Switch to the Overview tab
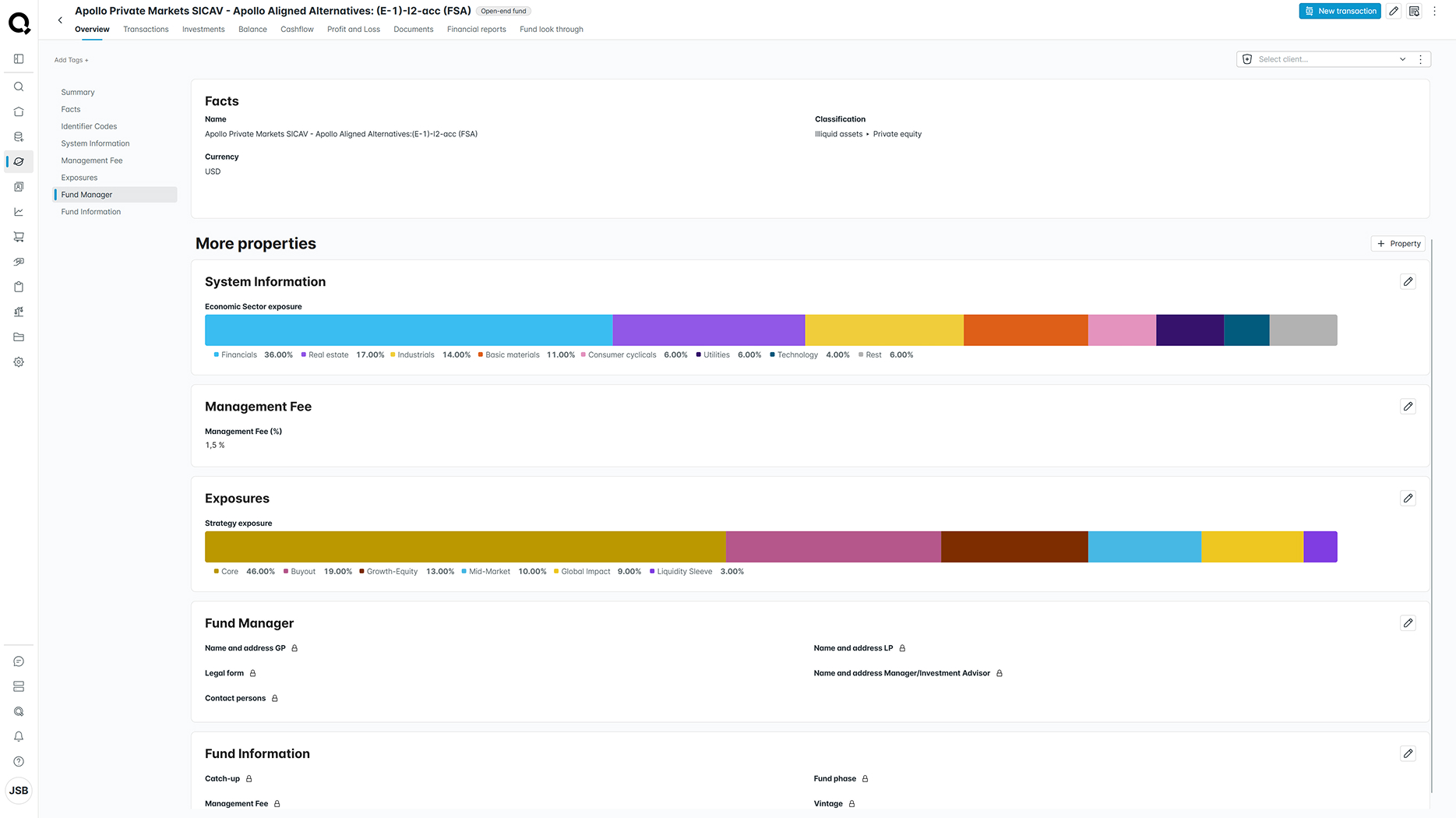Viewport: 1456px width, 818px height. tap(92, 30)
